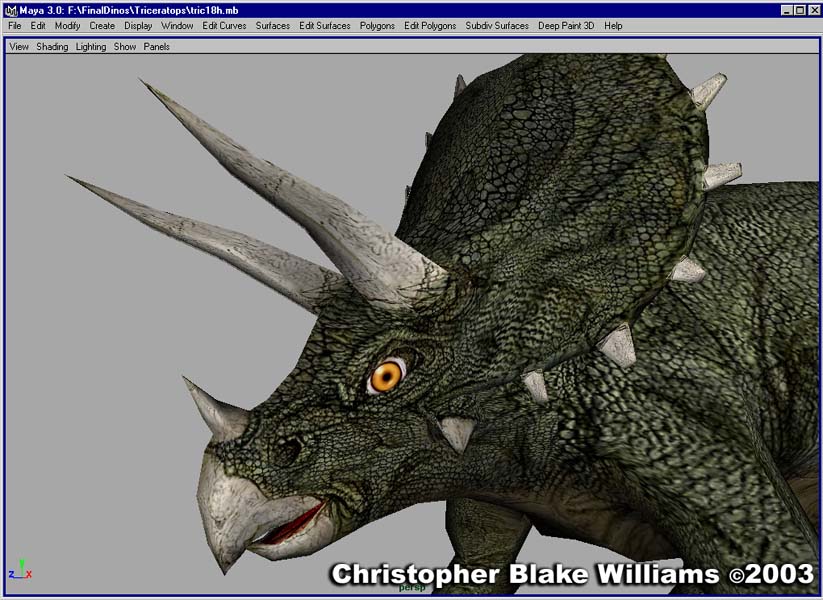Click the XYZ axis indicator in viewport
The height and width of the screenshot is (600, 823).
[20, 570]
